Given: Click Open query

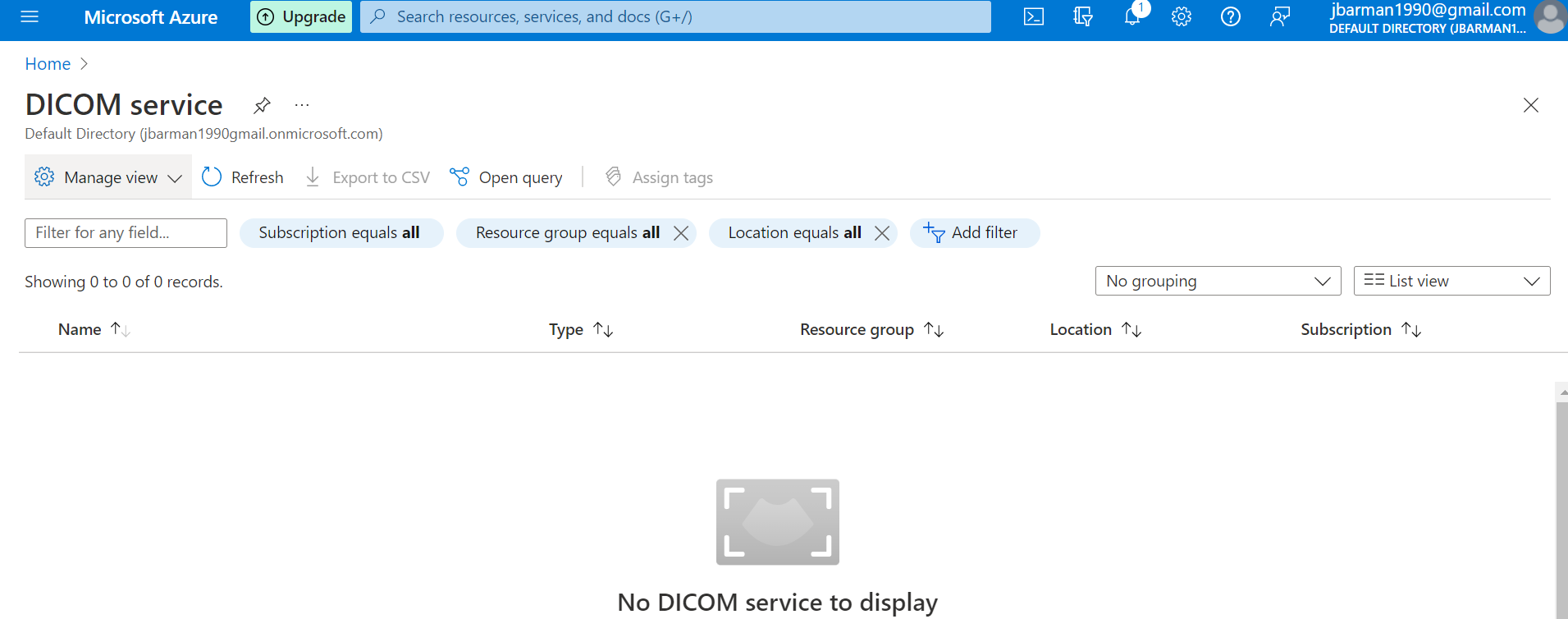Looking at the screenshot, I should coord(506,177).
